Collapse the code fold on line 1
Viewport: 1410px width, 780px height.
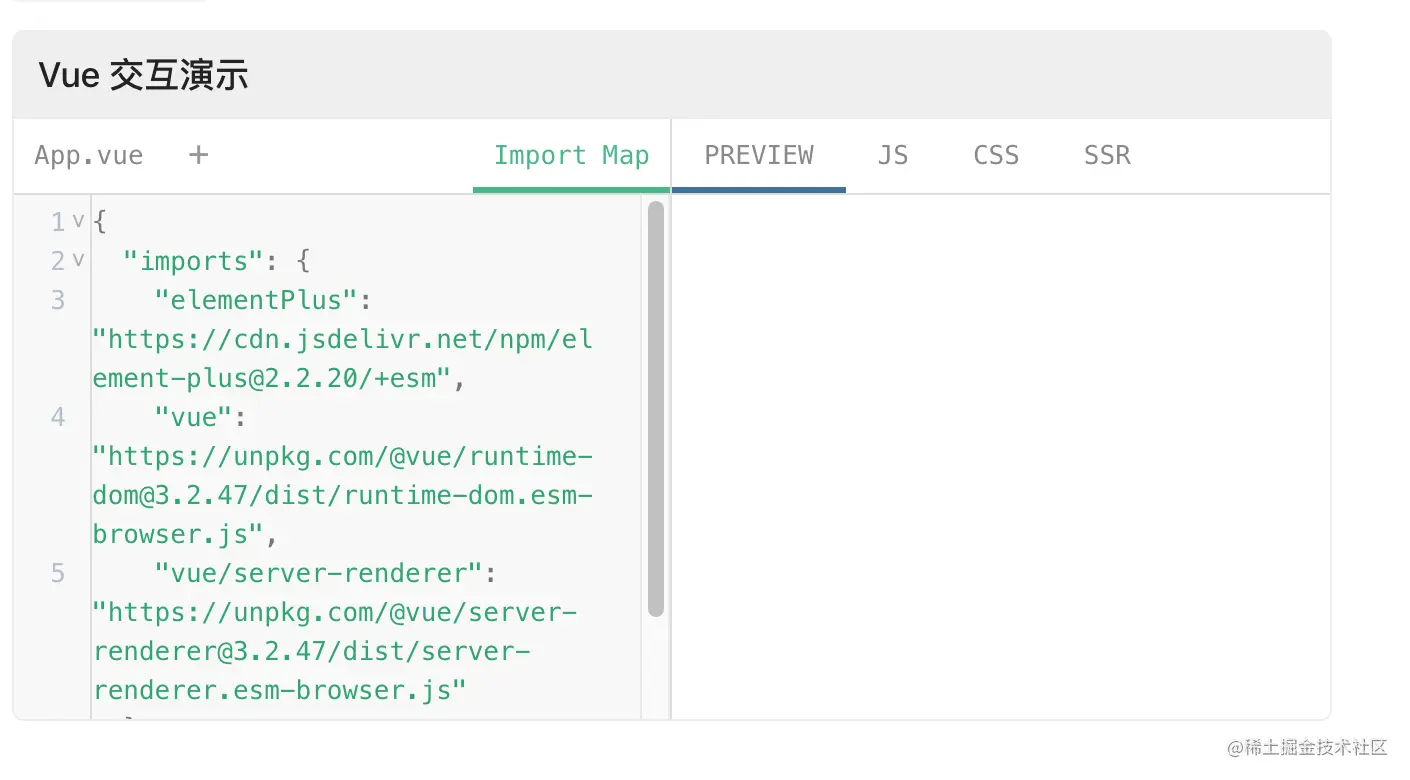point(78,221)
